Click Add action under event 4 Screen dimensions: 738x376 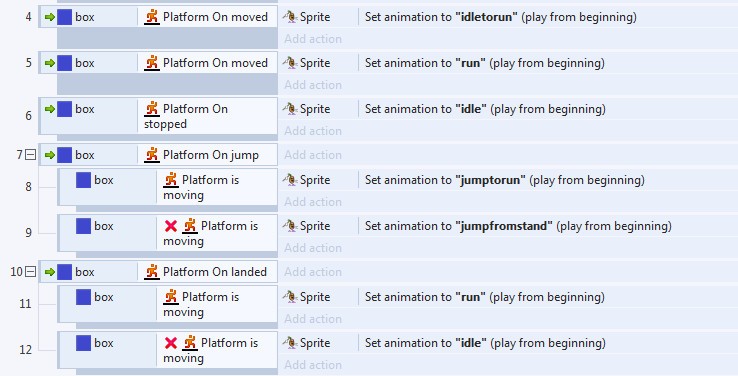(313, 39)
